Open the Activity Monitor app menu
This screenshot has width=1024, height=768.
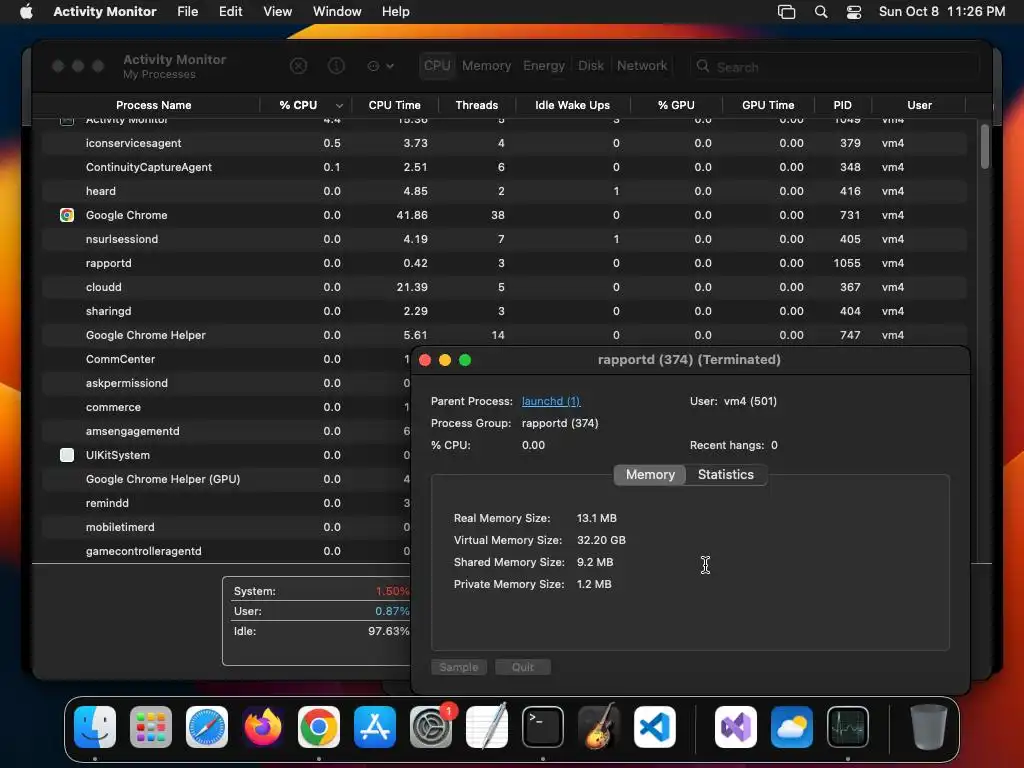click(x=104, y=12)
